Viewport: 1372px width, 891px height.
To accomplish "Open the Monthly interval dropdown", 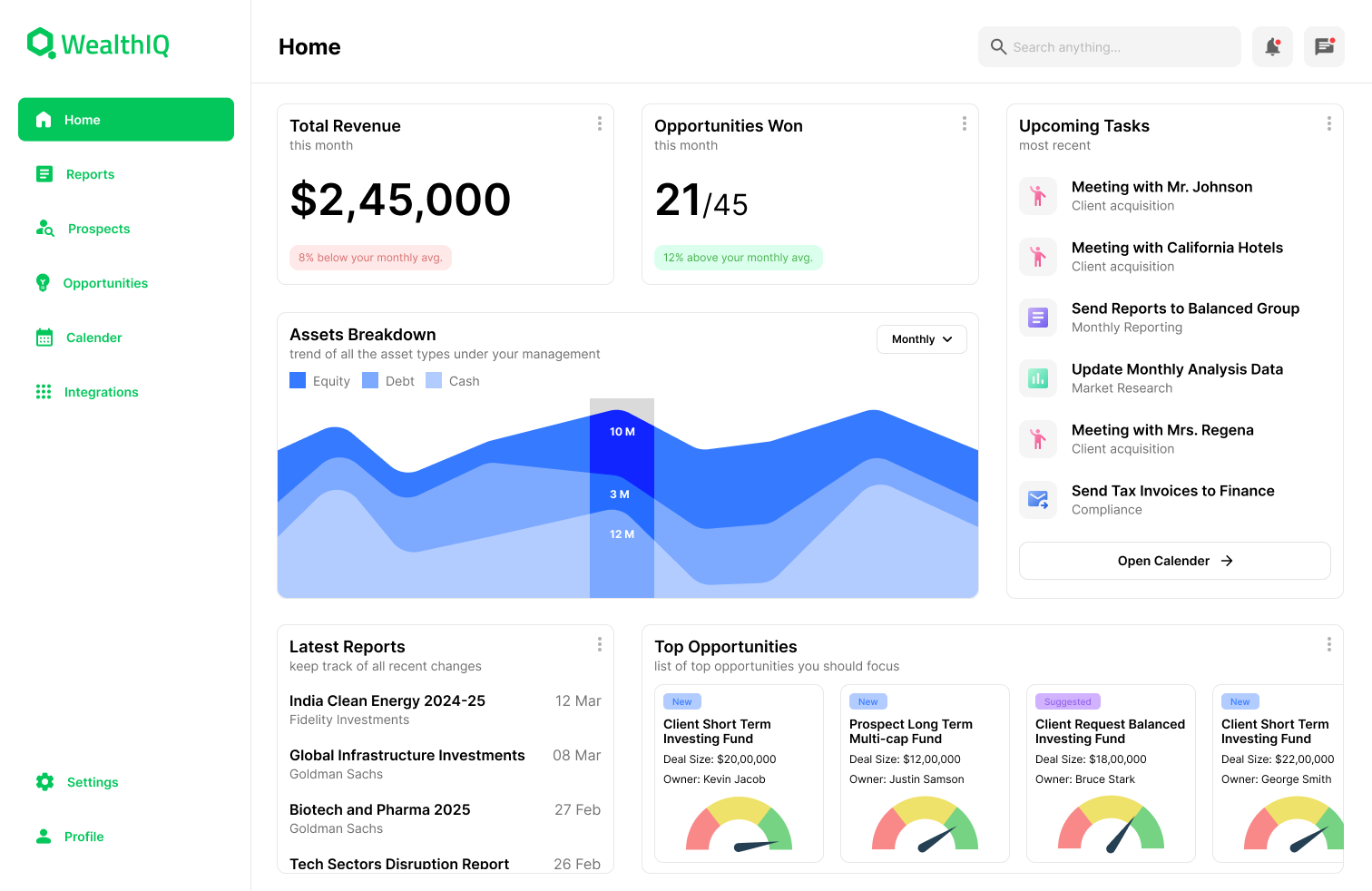I will pyautogui.click(x=921, y=338).
